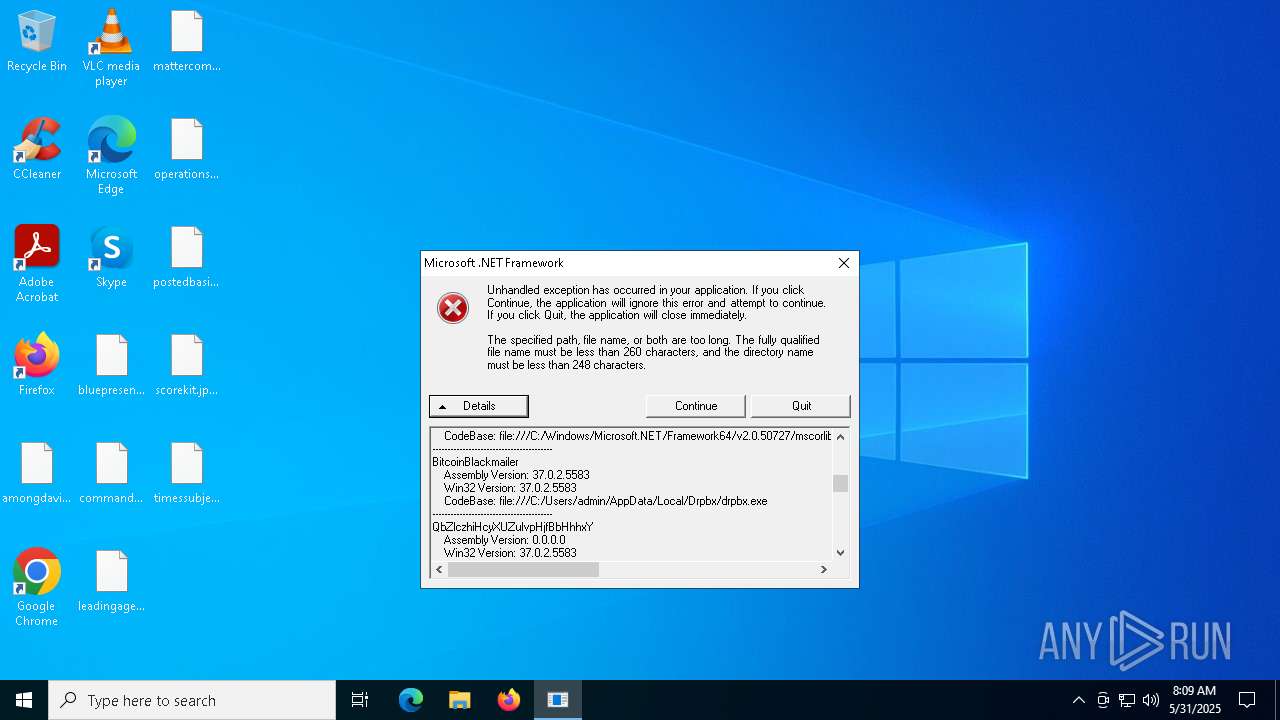Select the bluepresen... file icon
The height and width of the screenshot is (720, 1280).
click(111, 366)
